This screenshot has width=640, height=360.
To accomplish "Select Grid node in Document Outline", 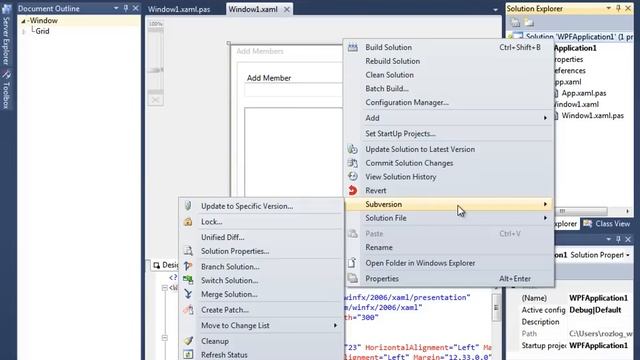I will click(x=42, y=31).
